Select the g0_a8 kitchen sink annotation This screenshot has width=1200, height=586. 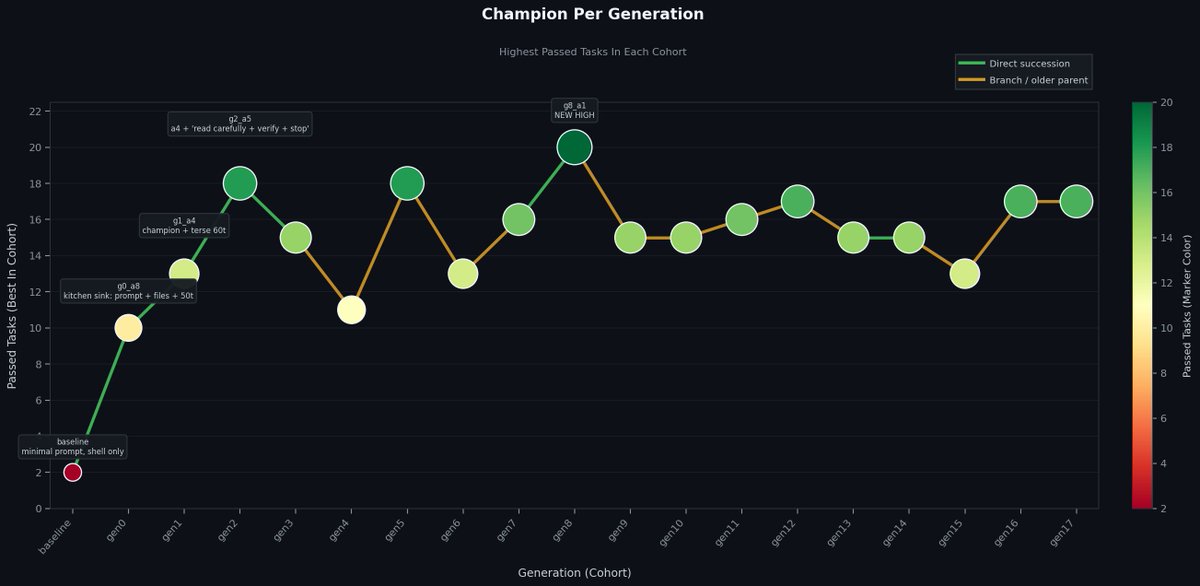tap(128, 291)
